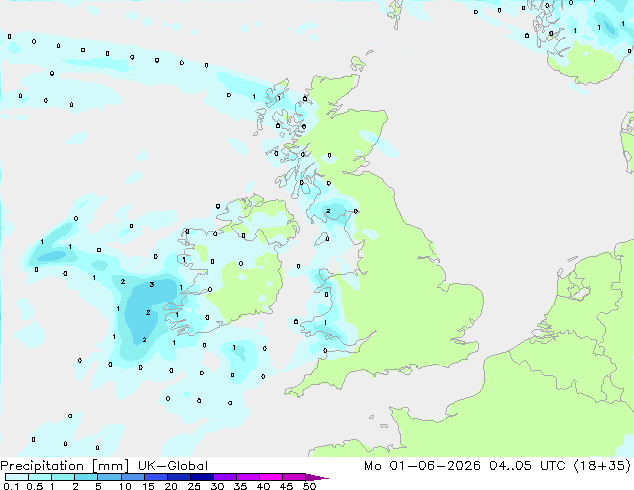Click the 1–2 mm legend swatch

click(63, 477)
